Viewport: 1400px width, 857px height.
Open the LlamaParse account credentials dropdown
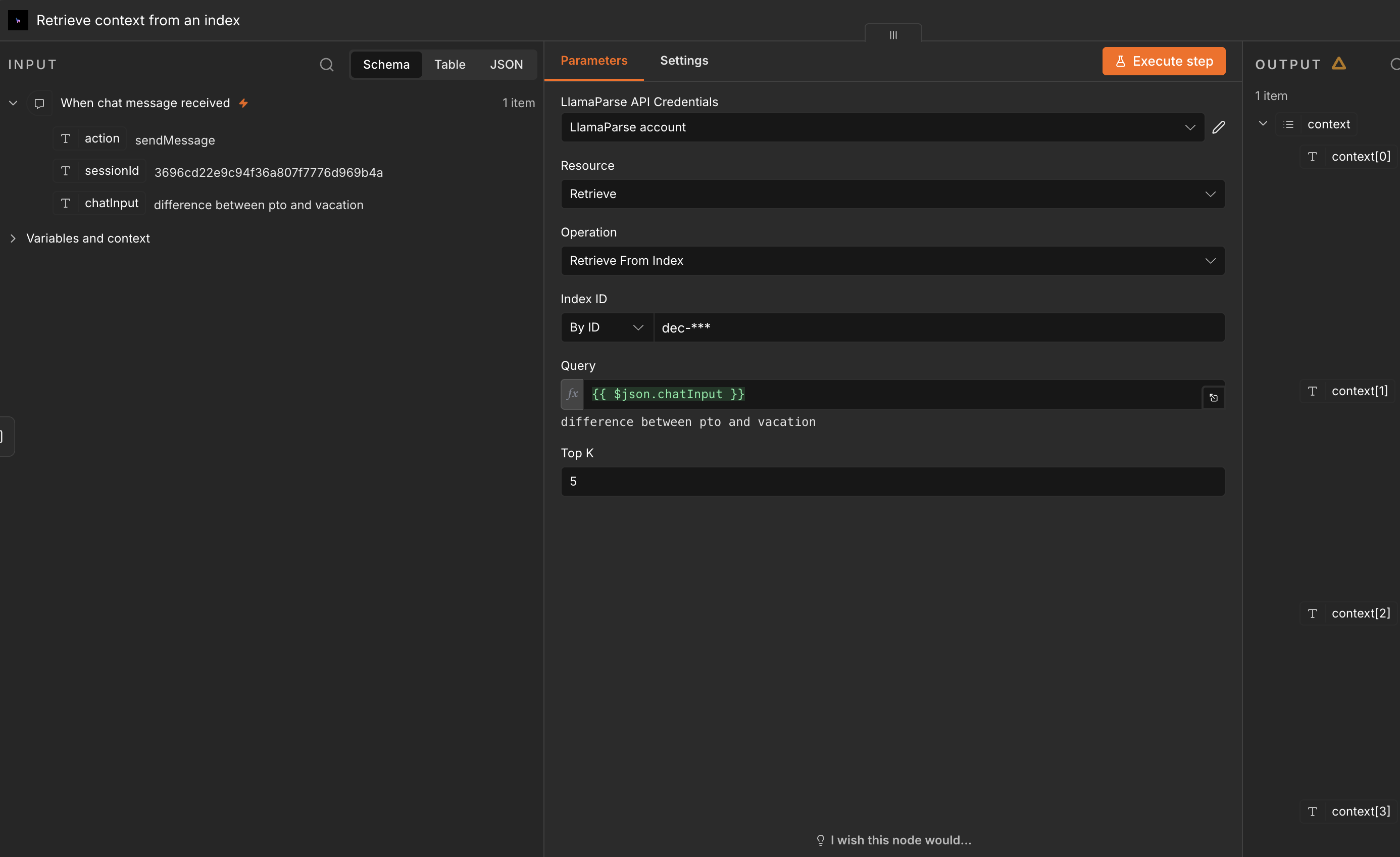click(882, 127)
